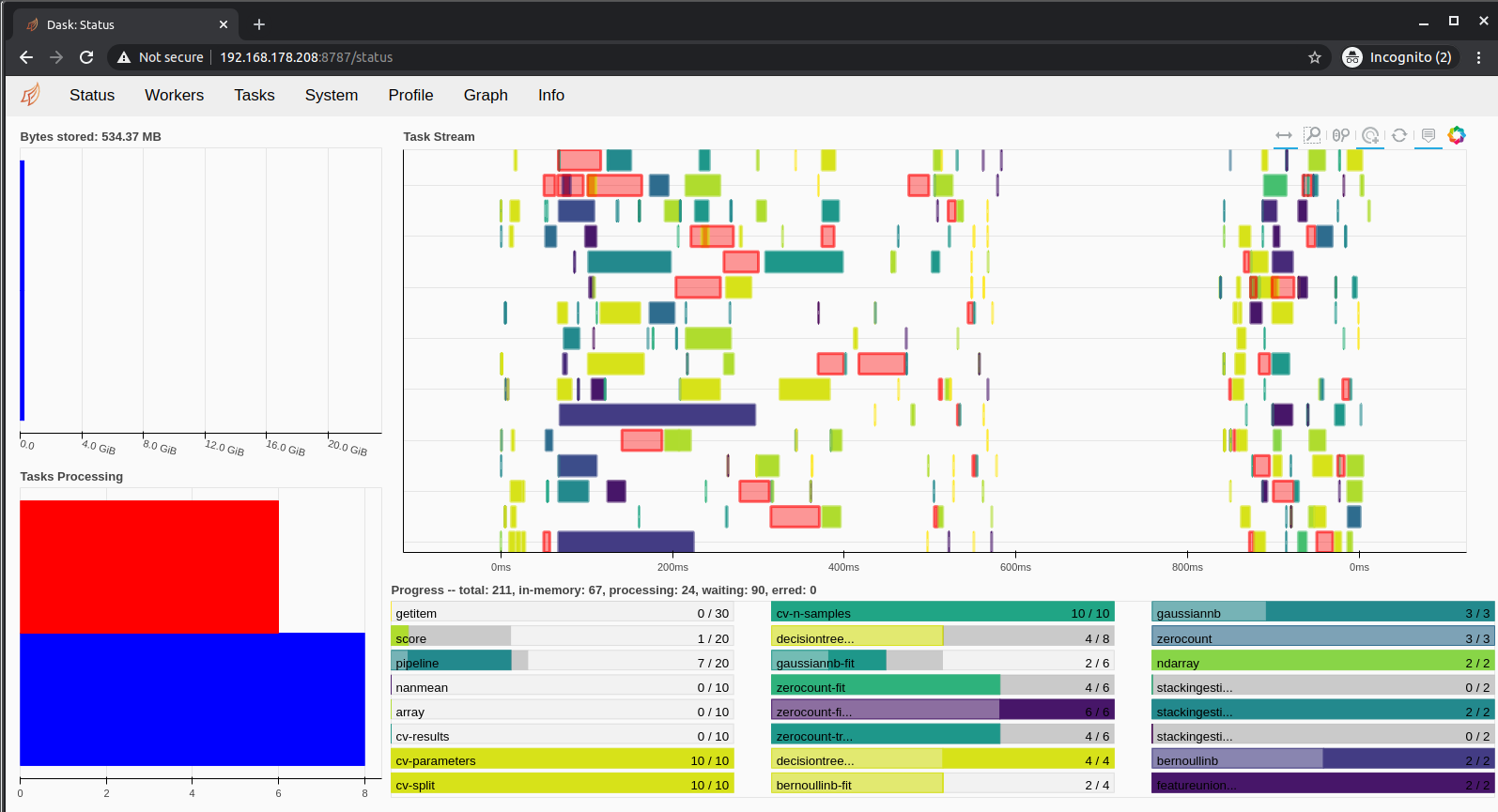Reload the dashboard page
Screen dimensions: 1498x812
click(86, 57)
